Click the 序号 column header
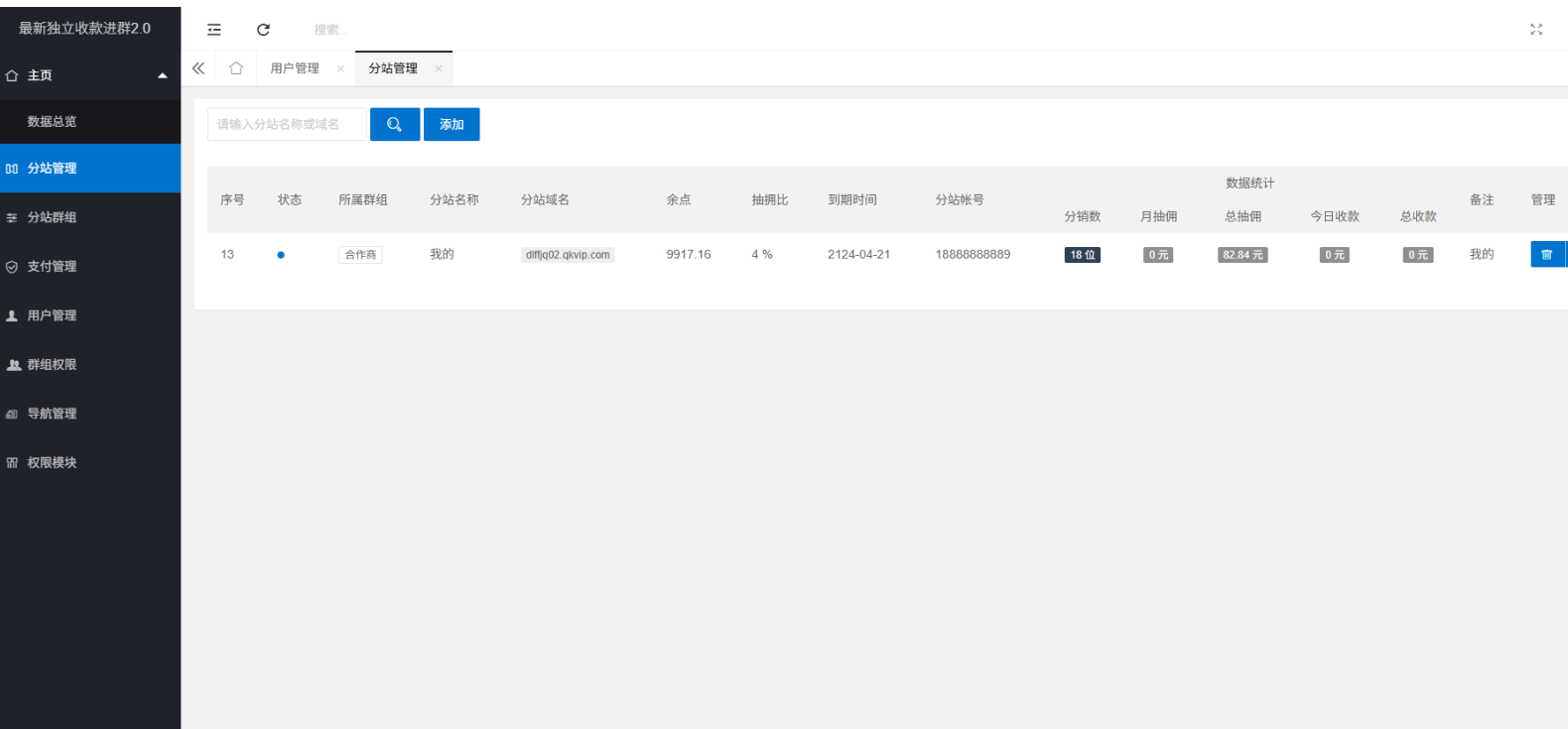This screenshot has height=729, width=1568. pyautogui.click(x=232, y=199)
